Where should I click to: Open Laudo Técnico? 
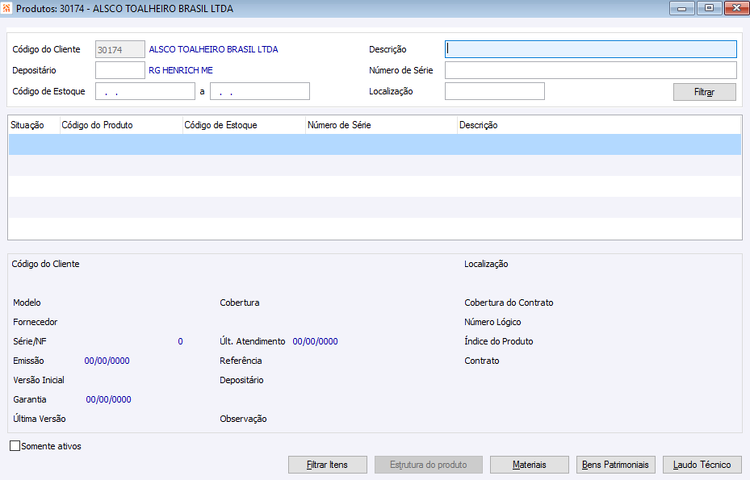(702, 464)
